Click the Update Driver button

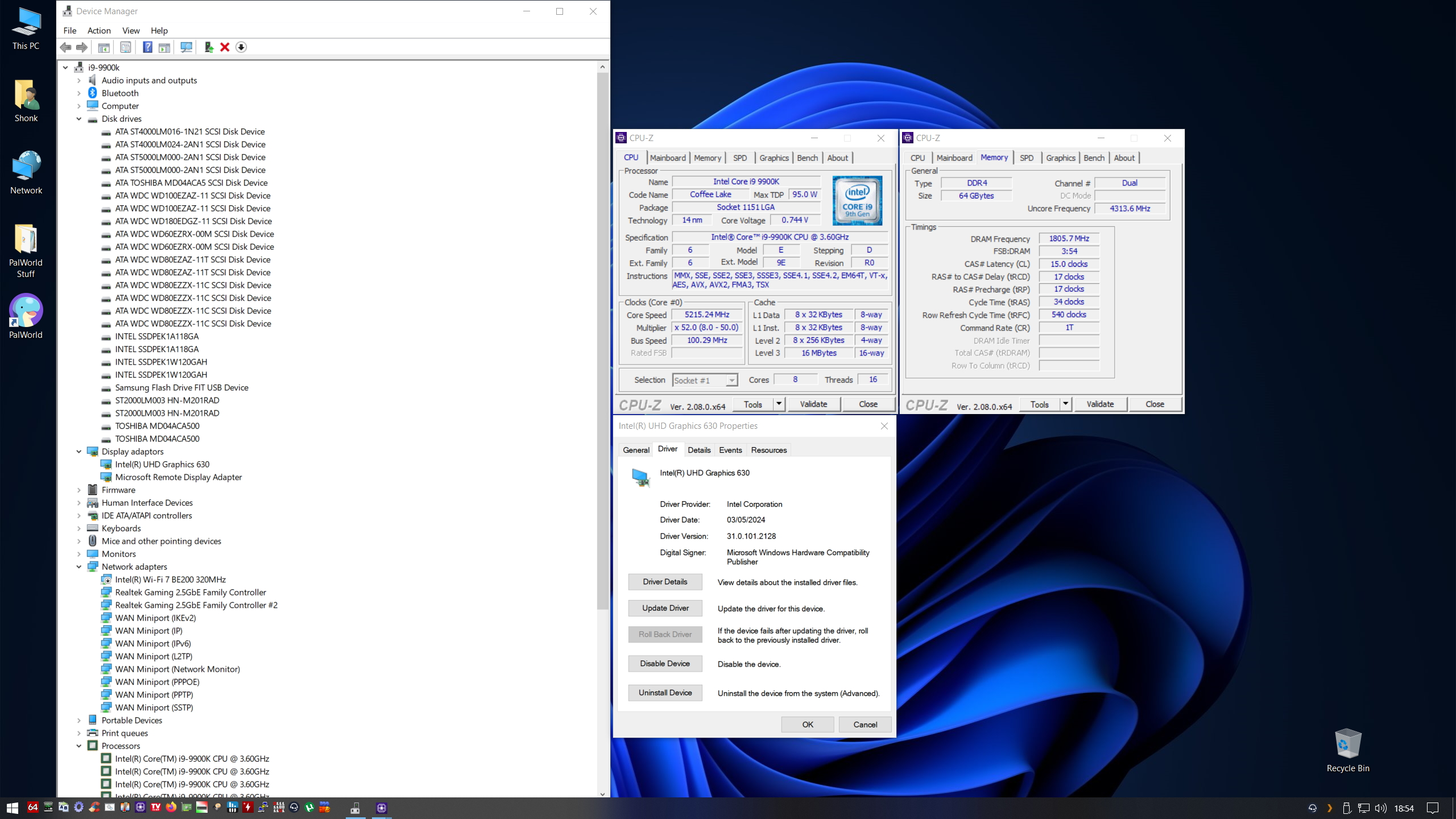665,608
